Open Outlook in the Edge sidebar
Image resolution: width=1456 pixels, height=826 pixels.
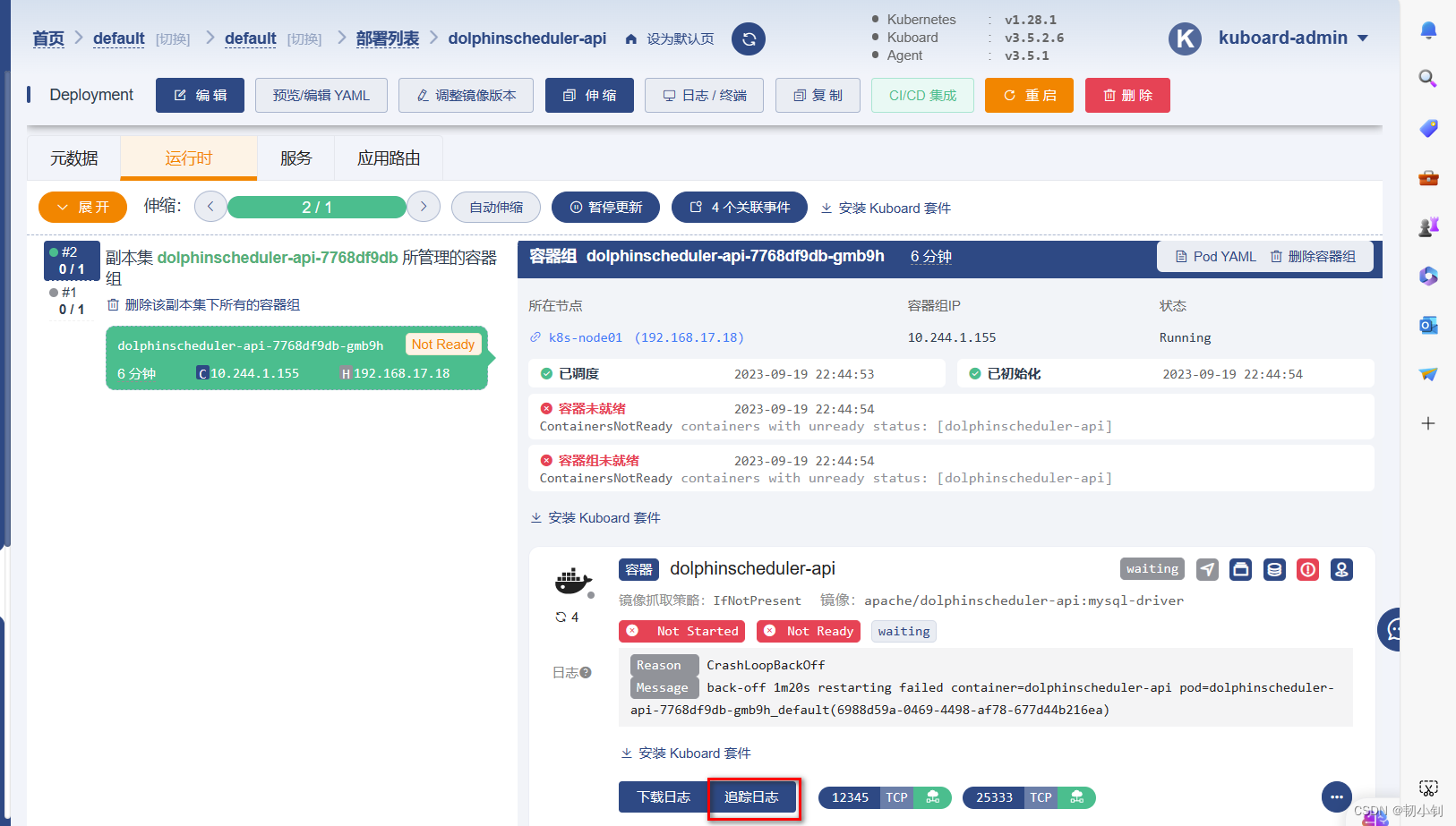click(x=1428, y=325)
